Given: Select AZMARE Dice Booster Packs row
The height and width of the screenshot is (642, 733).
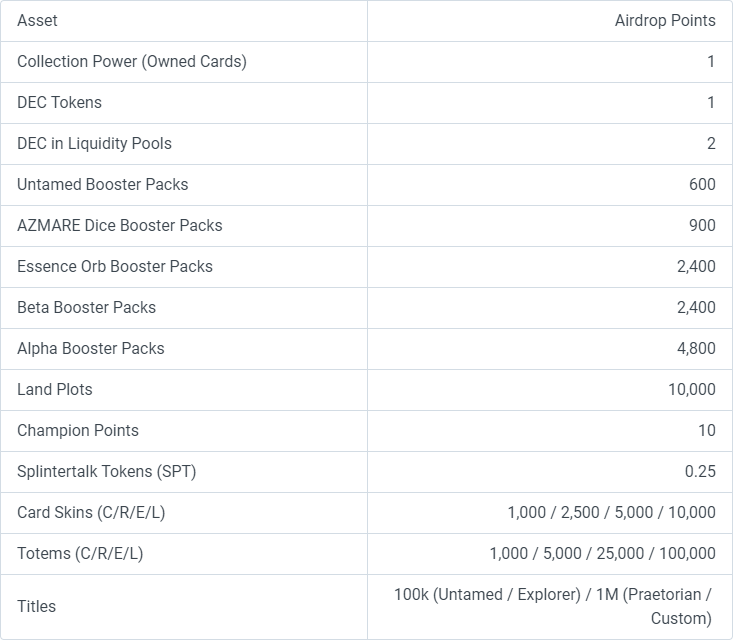Looking at the screenshot, I should point(366,226).
